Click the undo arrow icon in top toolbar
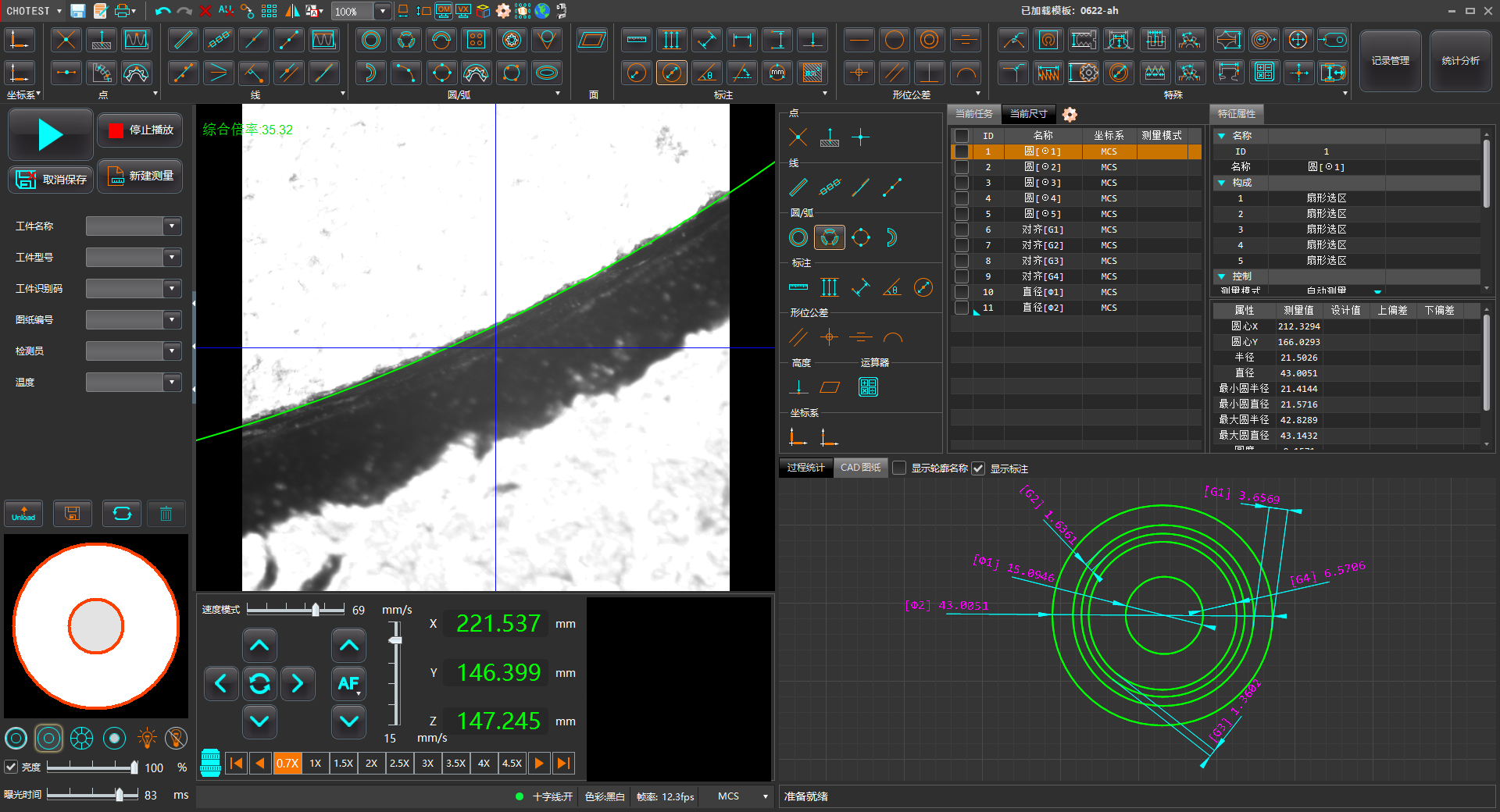 pos(162,11)
